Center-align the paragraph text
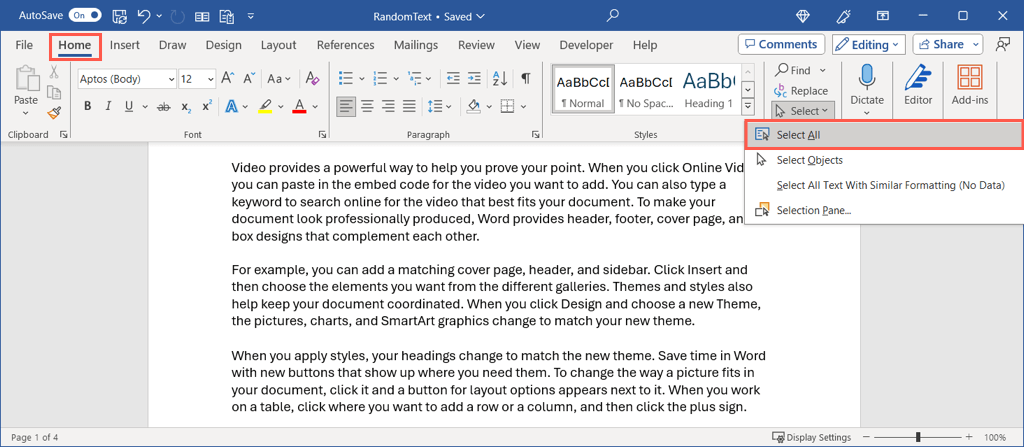This screenshot has width=1024, height=447. [368, 106]
